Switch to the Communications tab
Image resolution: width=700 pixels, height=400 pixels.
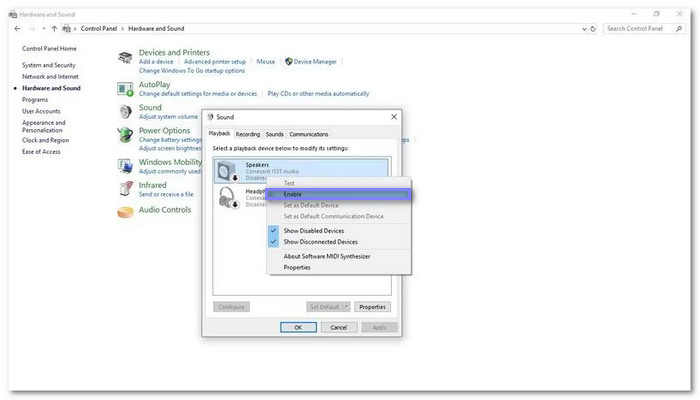click(308, 134)
